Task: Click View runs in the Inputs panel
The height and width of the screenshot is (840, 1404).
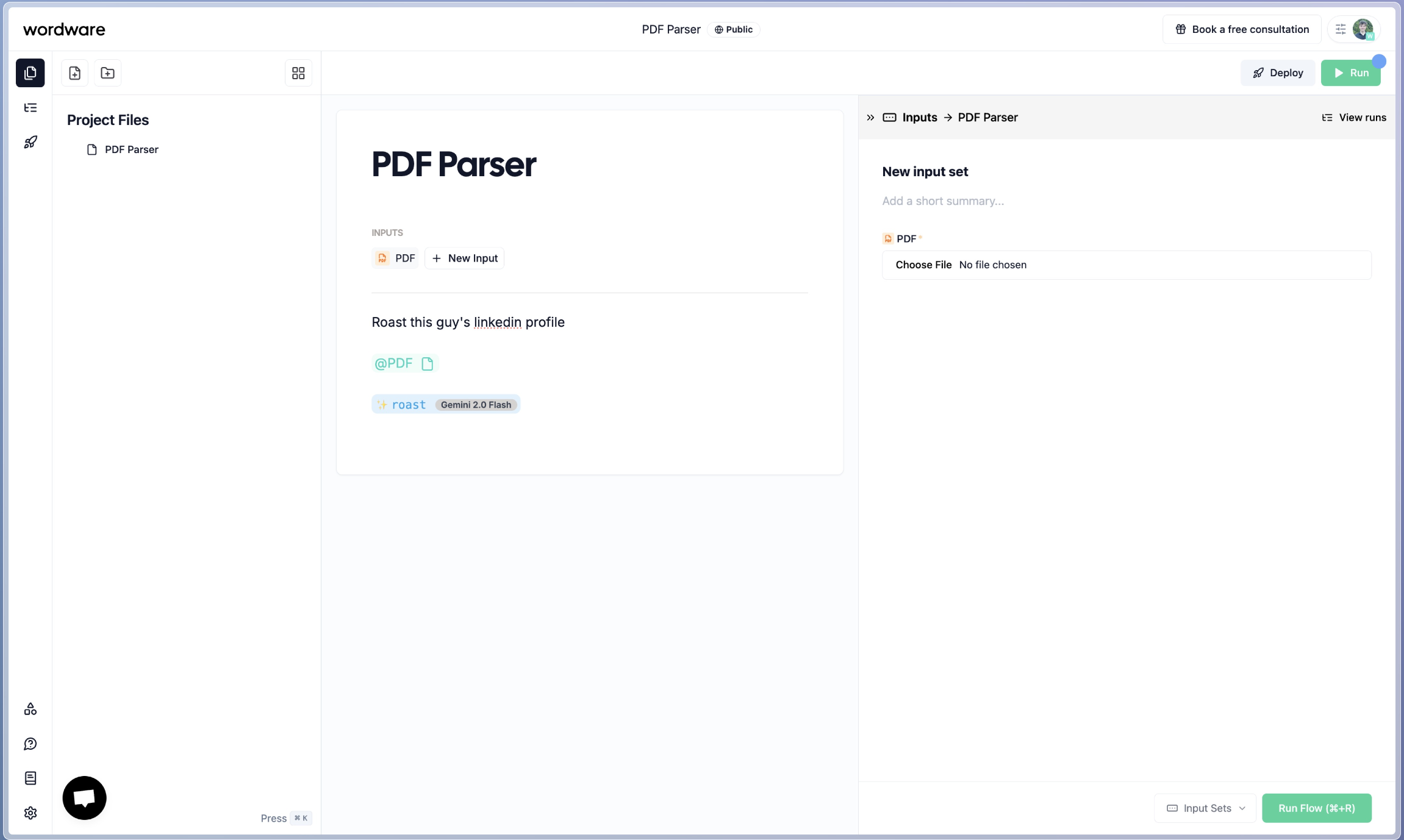Action: coord(1353,117)
